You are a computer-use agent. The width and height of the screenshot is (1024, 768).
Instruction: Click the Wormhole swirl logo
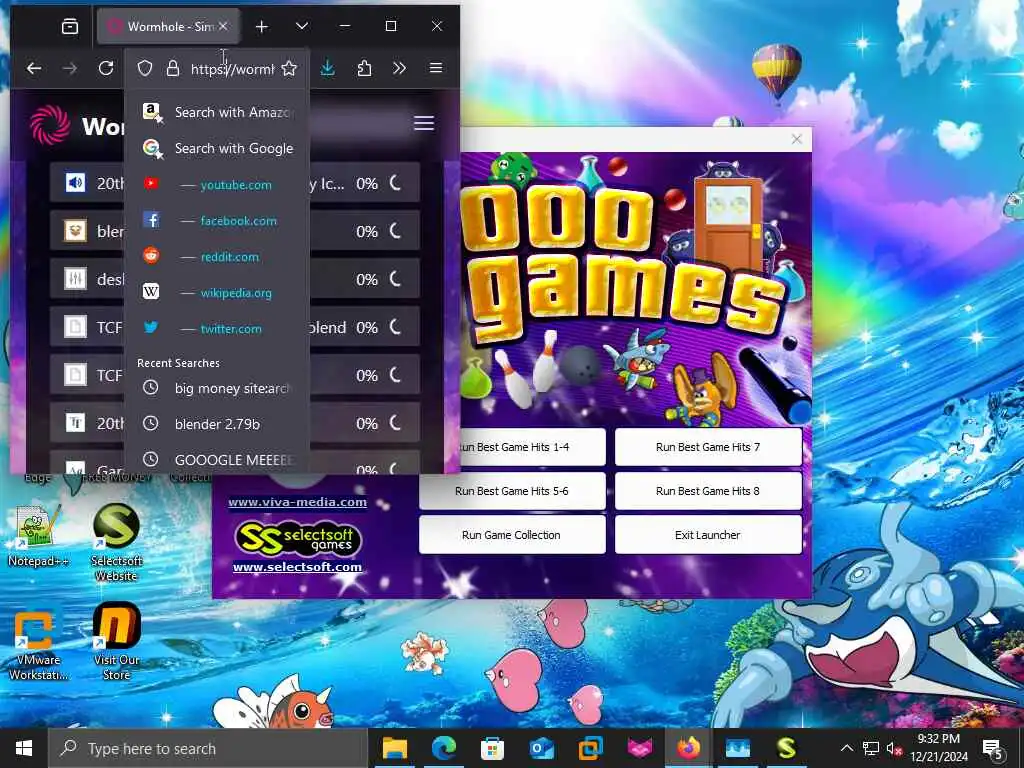click(x=50, y=125)
